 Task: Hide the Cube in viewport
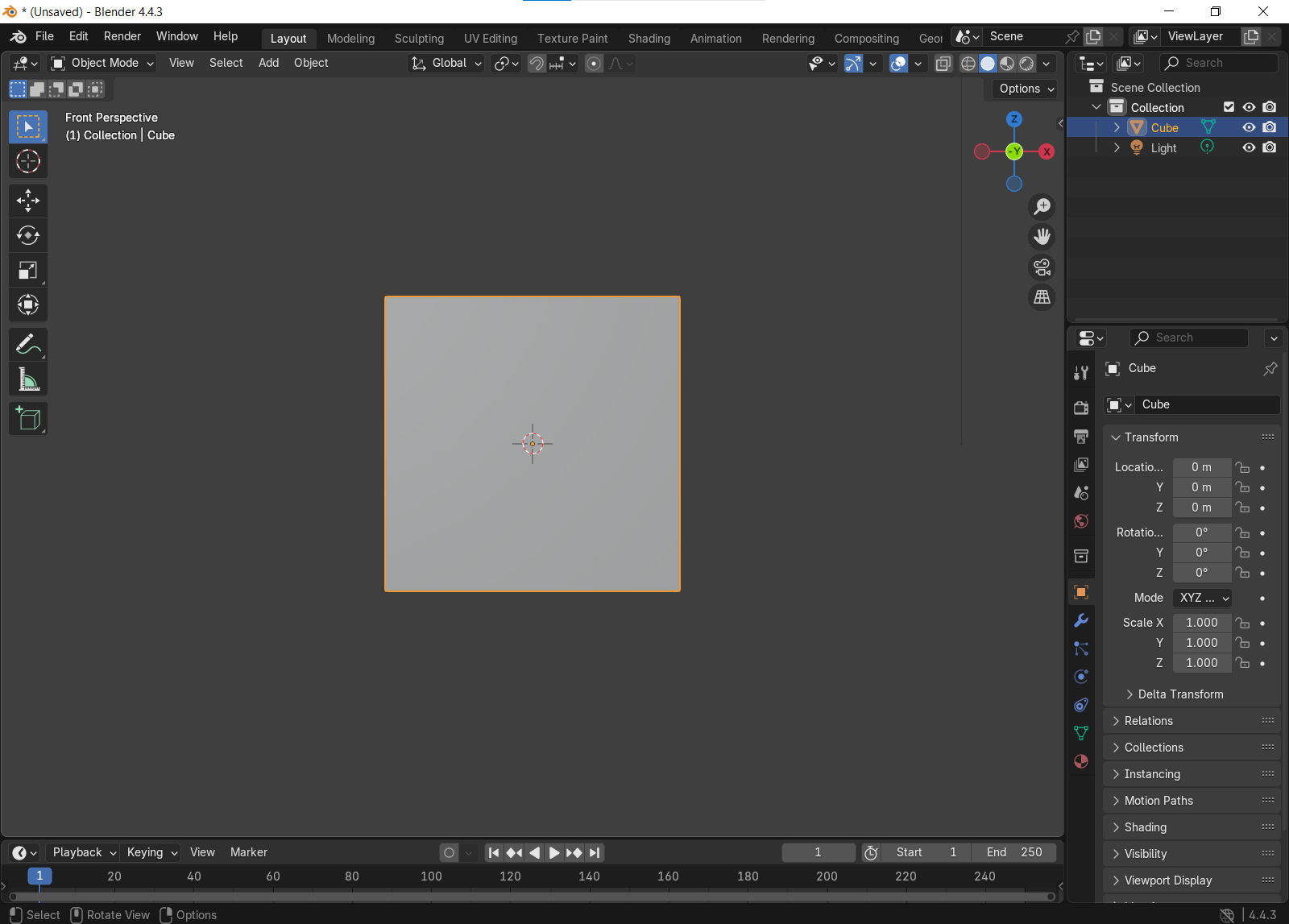point(1249,127)
